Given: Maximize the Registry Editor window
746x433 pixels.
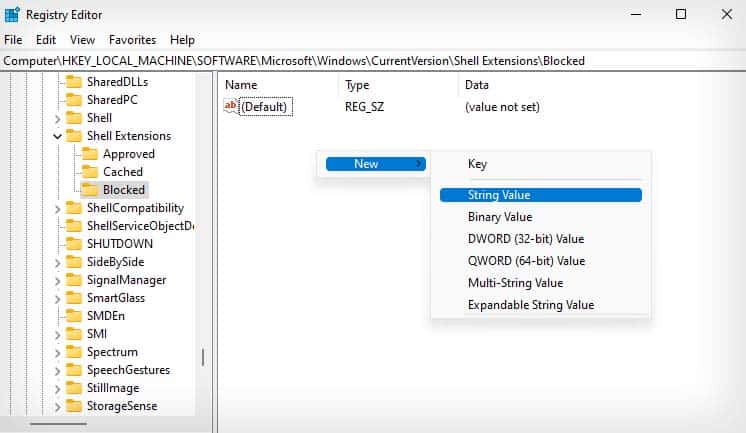Looking at the screenshot, I should coord(681,14).
